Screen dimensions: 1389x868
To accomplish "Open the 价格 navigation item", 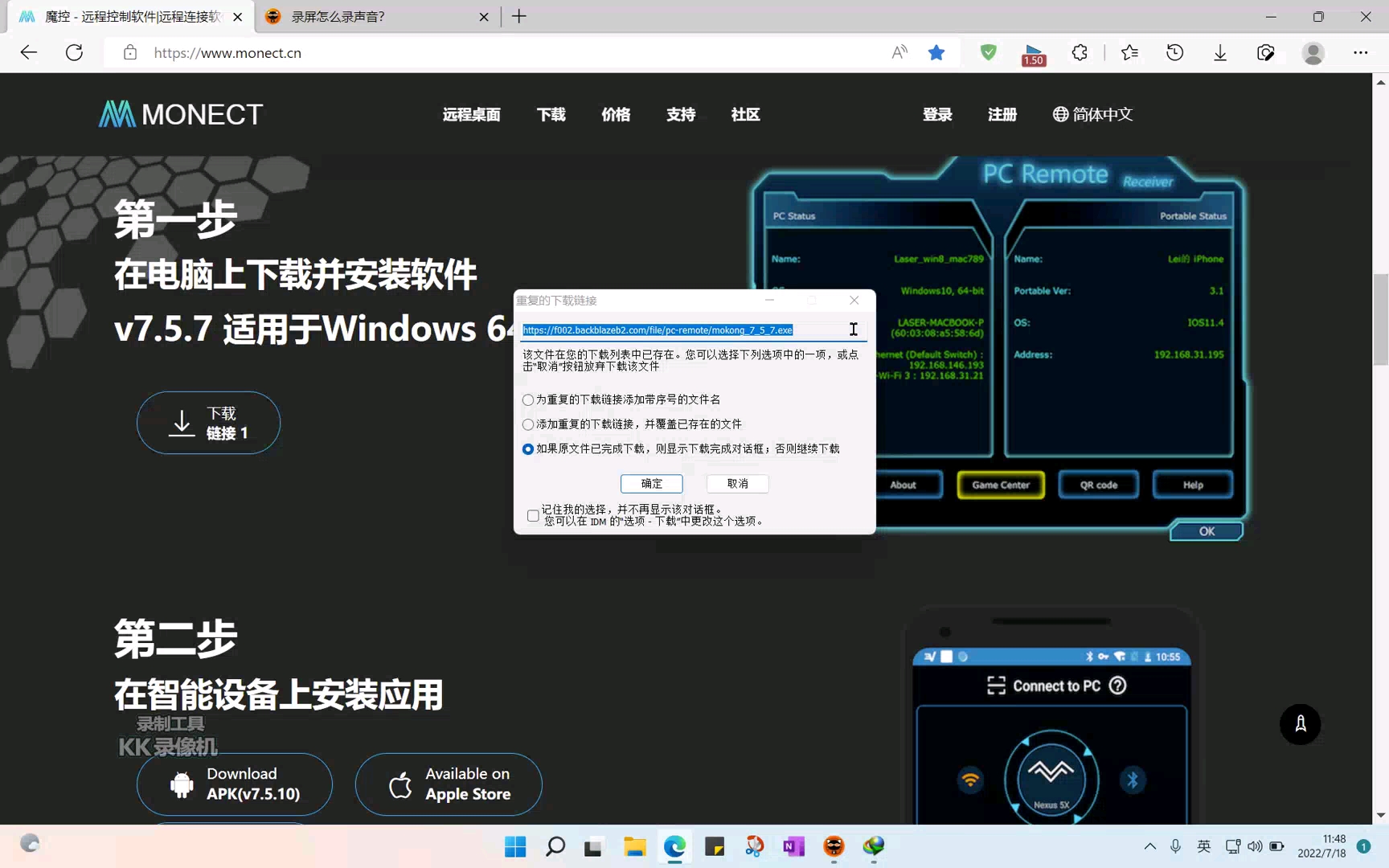I will [617, 115].
